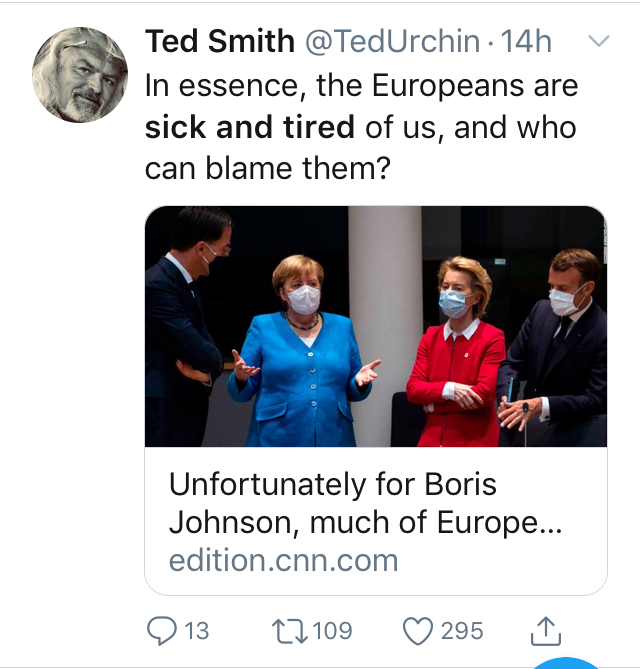Visit the edition.cnn.com domain link
Viewport: 640px width, 669px height.
[283, 560]
